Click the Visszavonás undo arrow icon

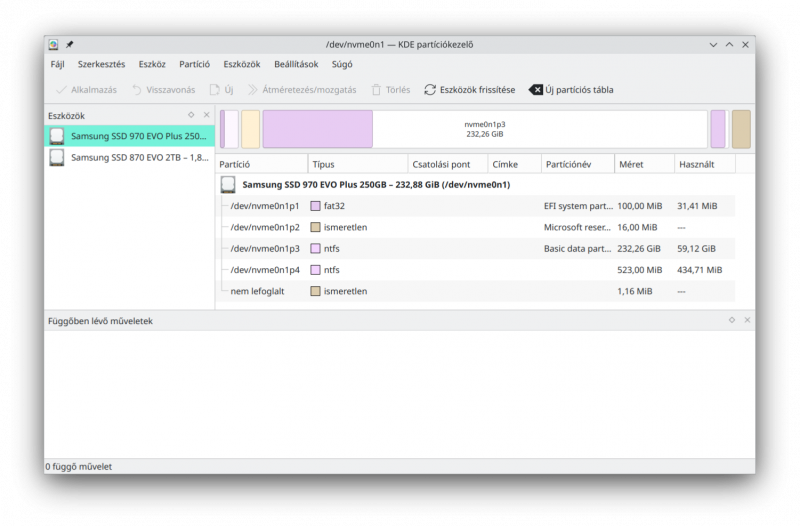(137, 90)
